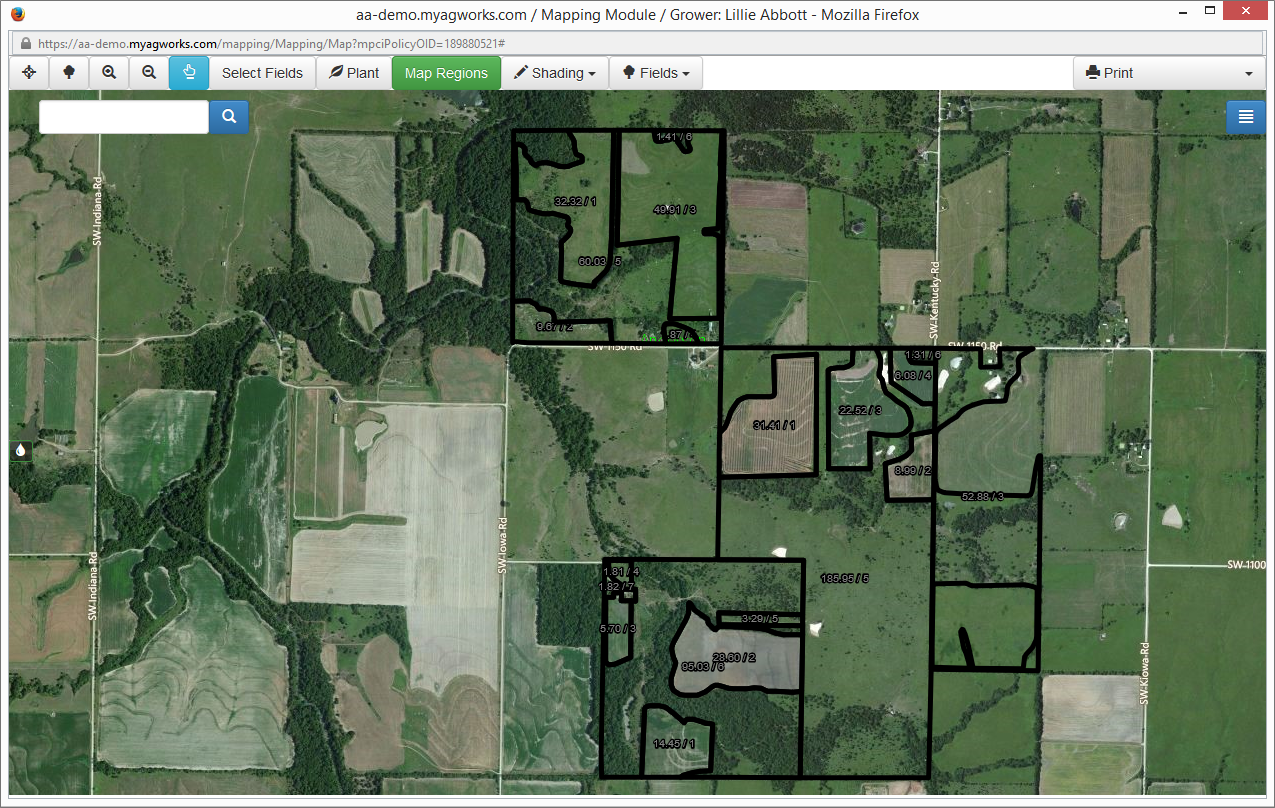Image resolution: width=1275 pixels, height=808 pixels.
Task: Click the SW-Kiowa-Rd road label
Action: [x=1143, y=673]
